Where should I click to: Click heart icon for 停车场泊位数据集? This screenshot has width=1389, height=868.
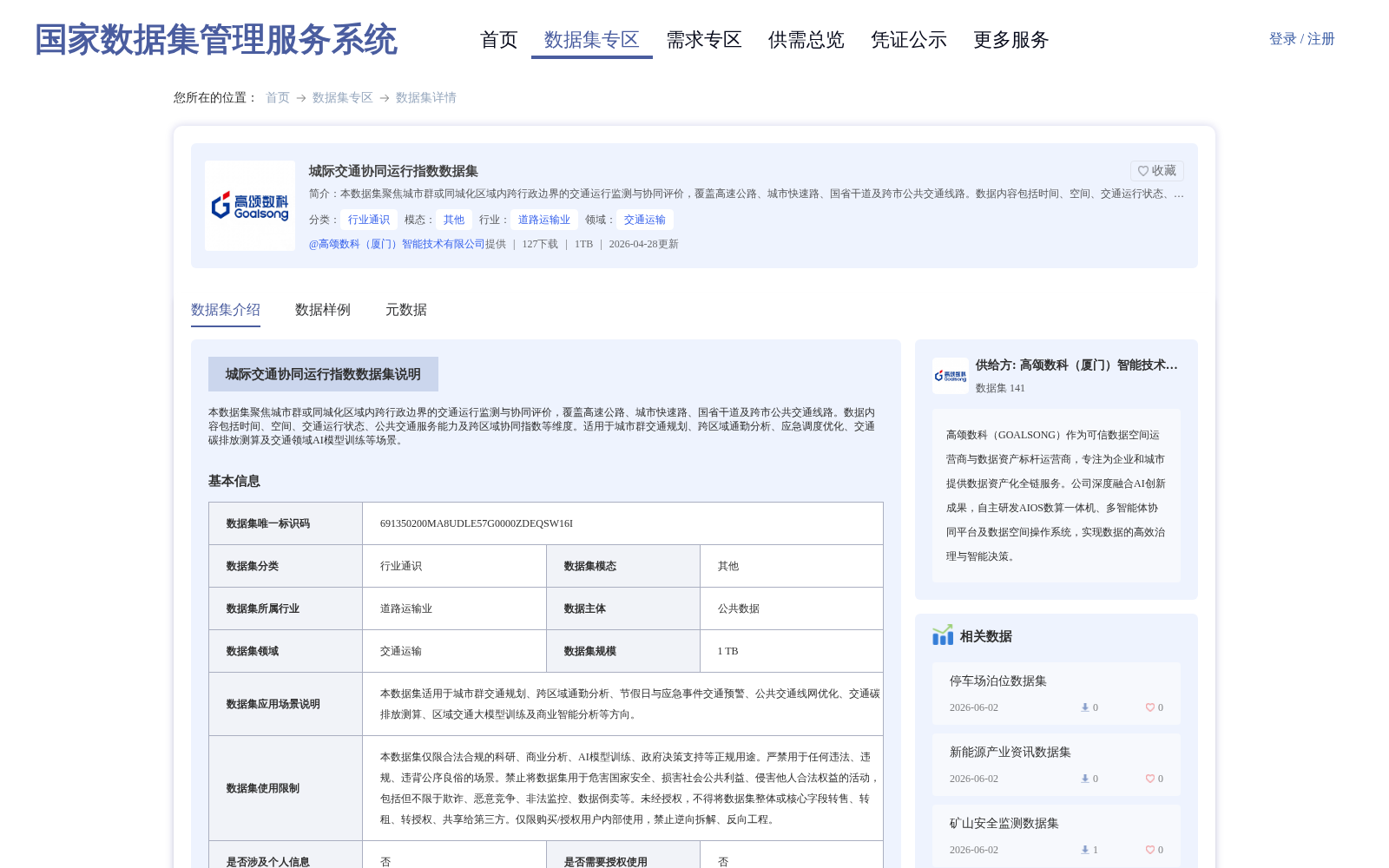click(x=1149, y=707)
